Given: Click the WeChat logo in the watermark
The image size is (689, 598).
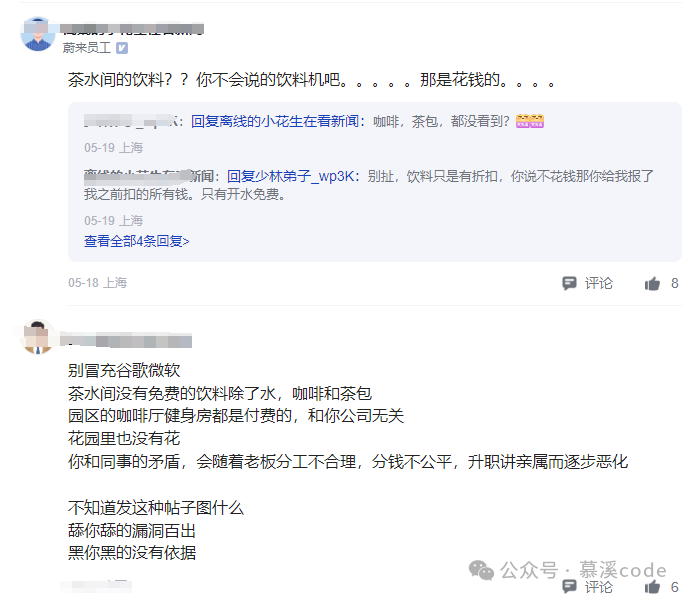Looking at the screenshot, I should [481, 570].
